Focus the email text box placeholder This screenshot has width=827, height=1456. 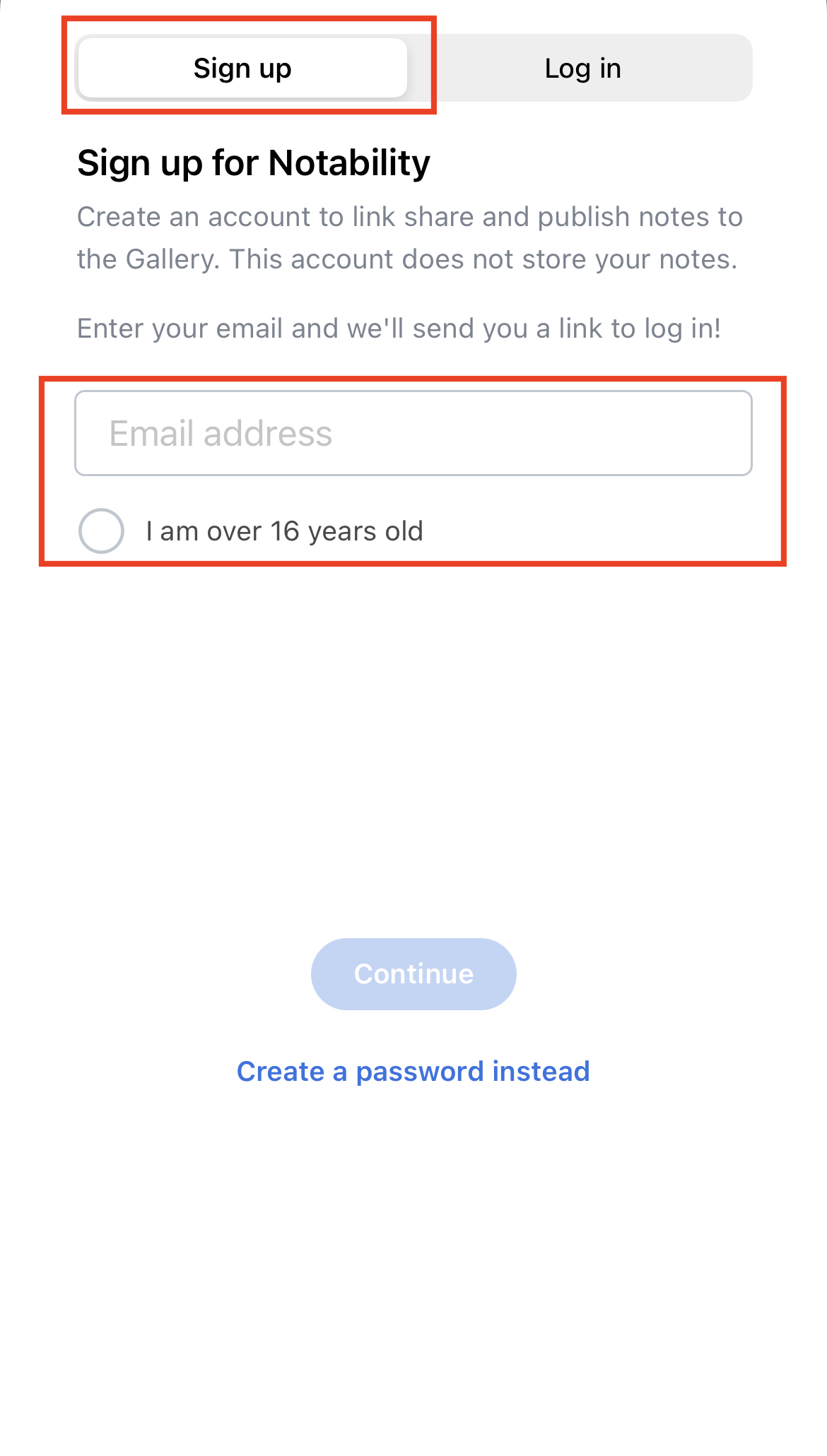click(221, 433)
